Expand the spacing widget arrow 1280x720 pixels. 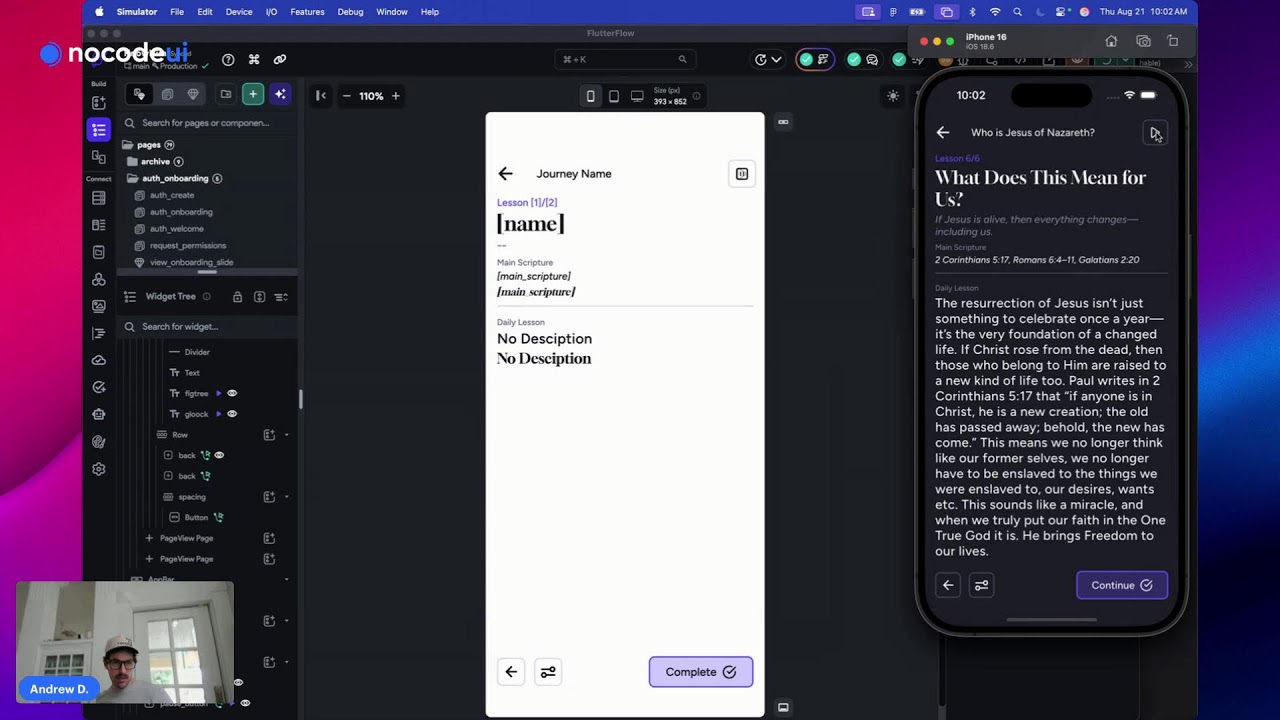[287, 497]
